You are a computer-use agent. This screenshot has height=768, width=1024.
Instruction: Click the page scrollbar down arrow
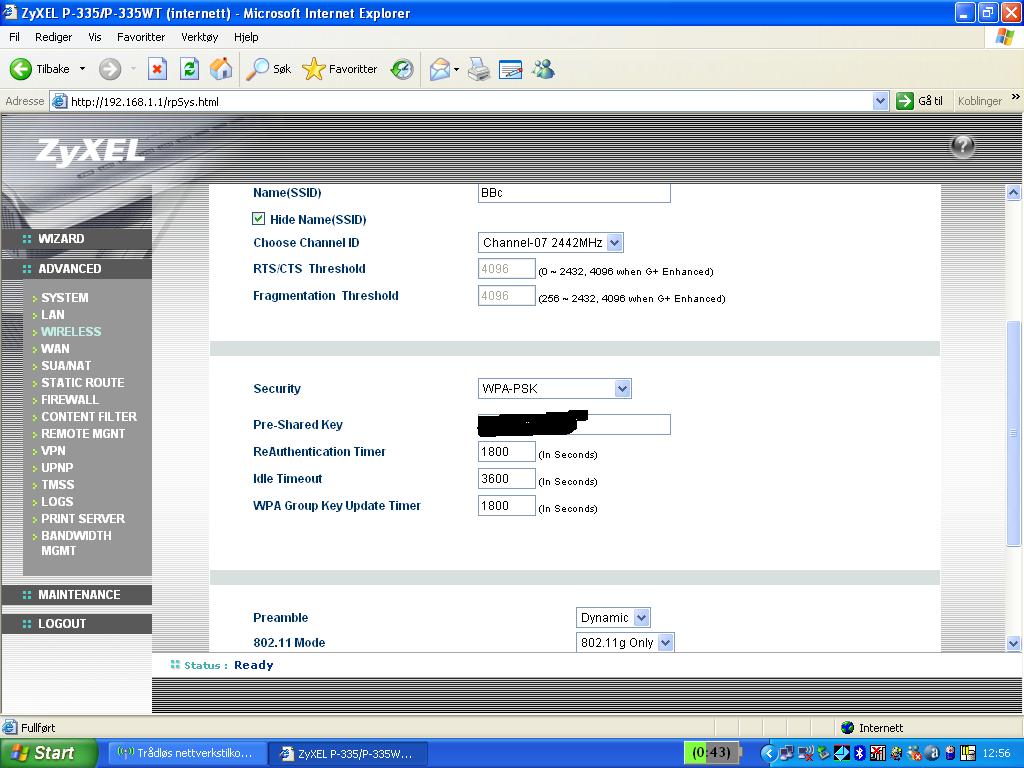[x=1014, y=643]
